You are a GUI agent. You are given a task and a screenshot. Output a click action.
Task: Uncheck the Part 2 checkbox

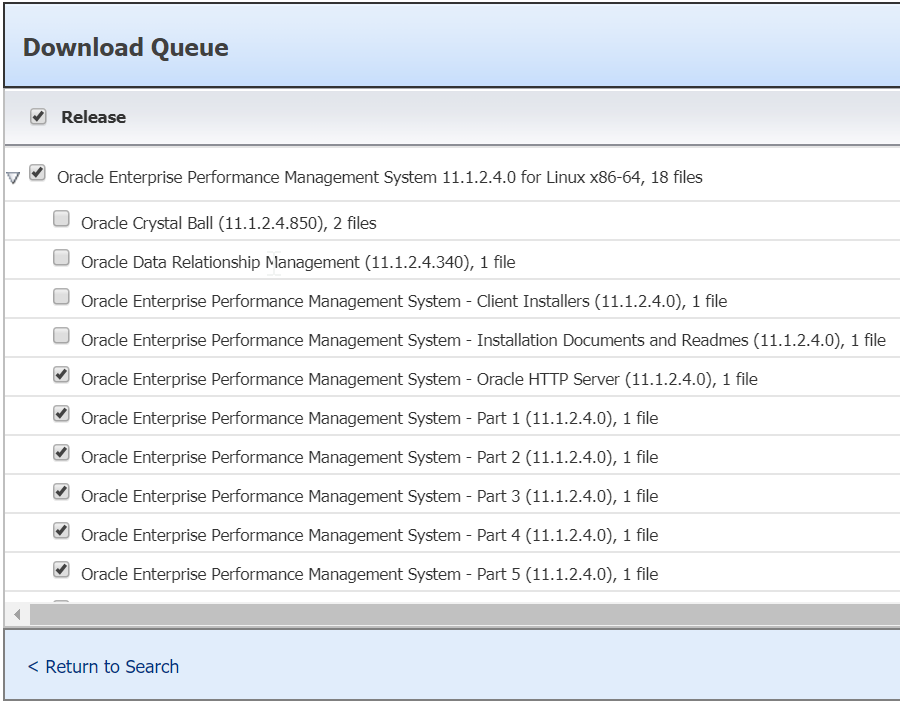click(61, 453)
